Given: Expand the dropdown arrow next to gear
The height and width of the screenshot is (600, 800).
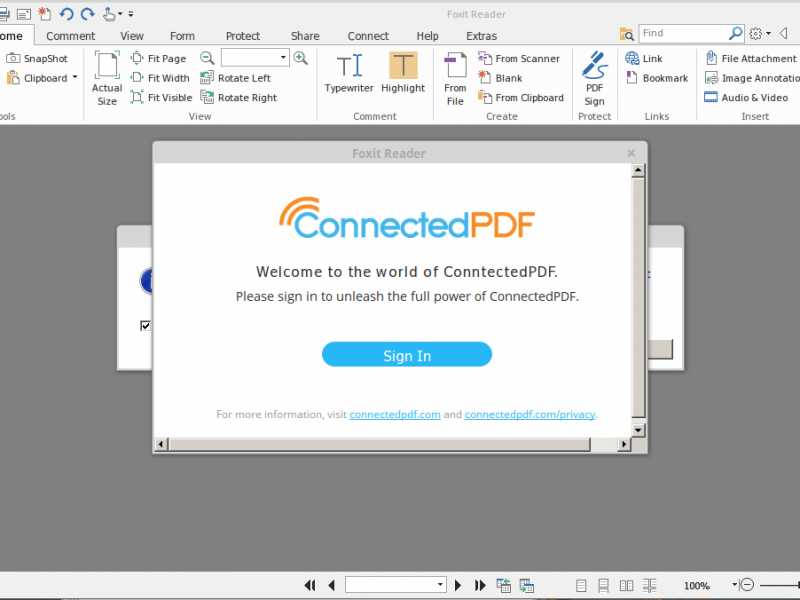Looking at the screenshot, I should pos(768,34).
